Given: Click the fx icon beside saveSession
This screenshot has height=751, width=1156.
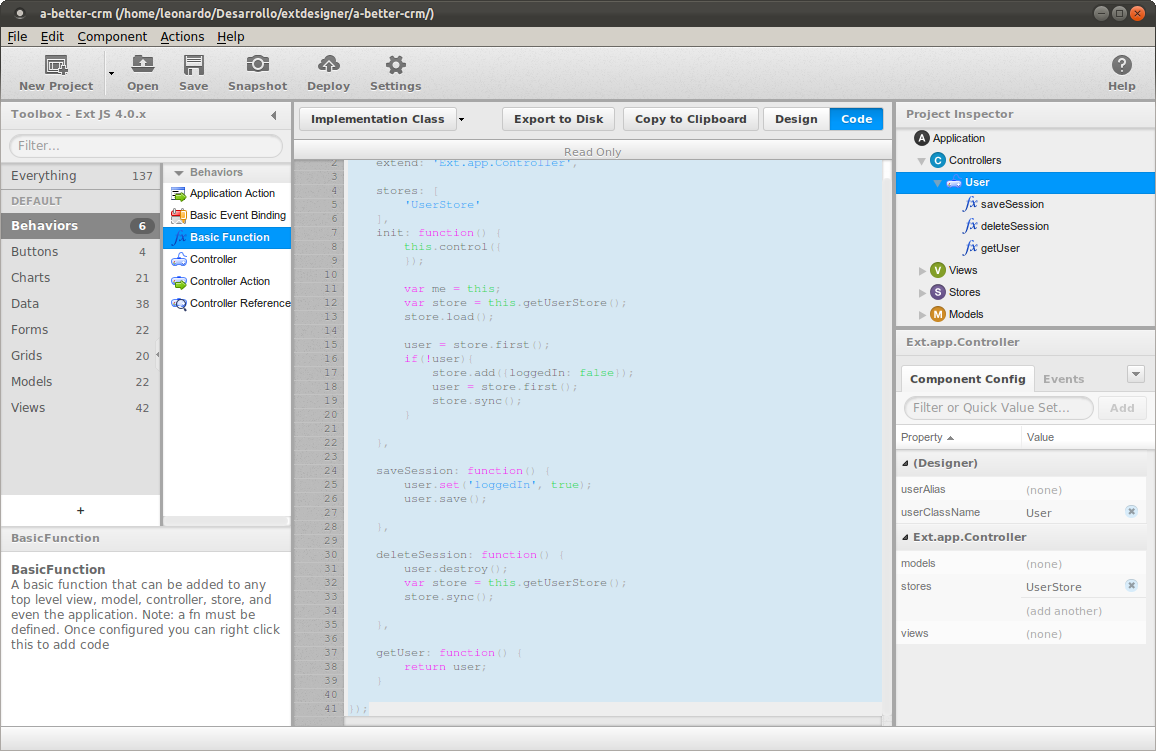Looking at the screenshot, I should coord(970,203).
